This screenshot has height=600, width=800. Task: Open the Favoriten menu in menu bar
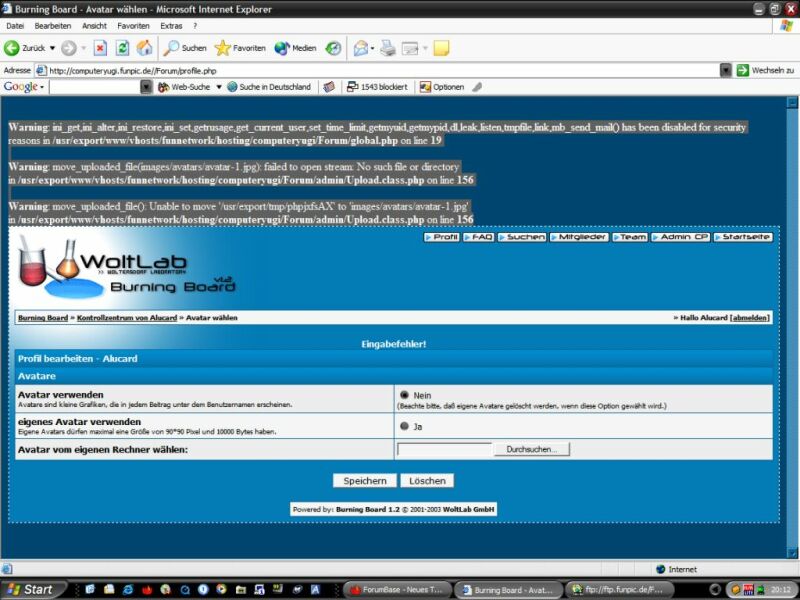[133, 26]
